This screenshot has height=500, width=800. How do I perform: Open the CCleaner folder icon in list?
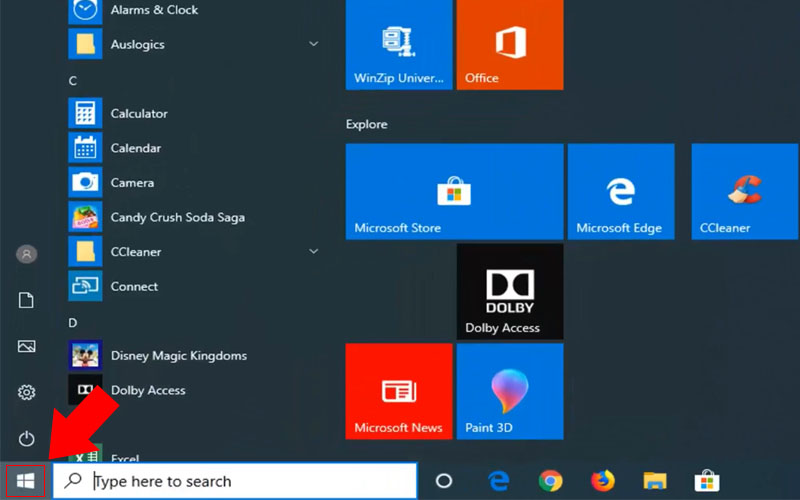click(x=85, y=252)
